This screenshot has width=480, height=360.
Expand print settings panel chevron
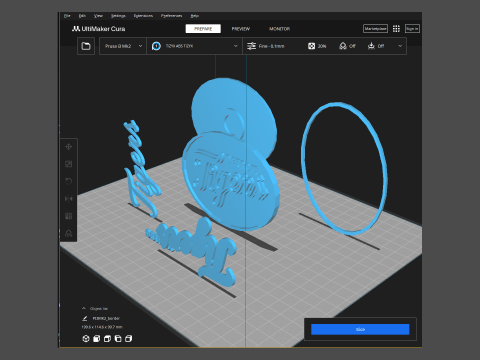pyautogui.click(x=400, y=46)
